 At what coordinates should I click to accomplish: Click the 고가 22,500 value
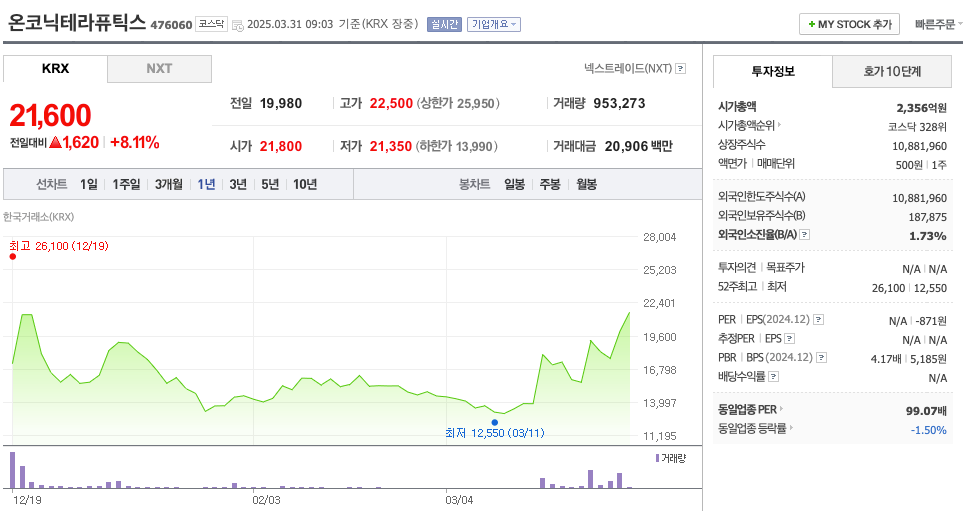click(x=391, y=103)
